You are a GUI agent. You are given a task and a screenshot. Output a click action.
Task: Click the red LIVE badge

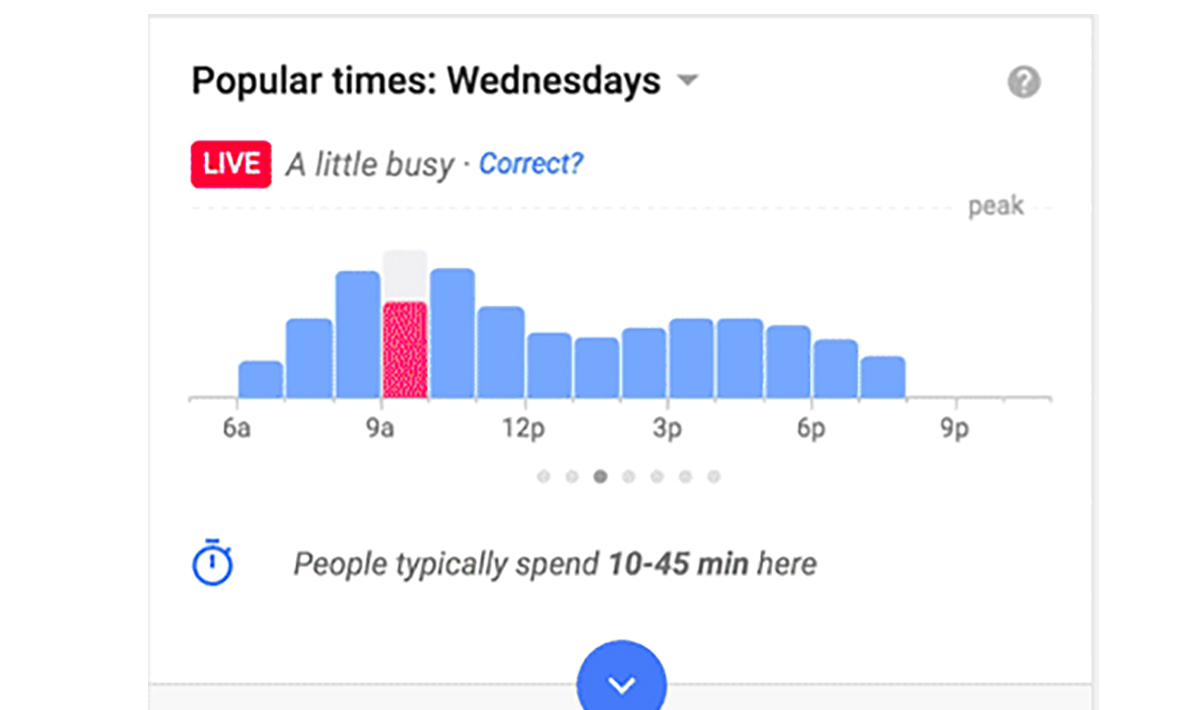(x=231, y=165)
